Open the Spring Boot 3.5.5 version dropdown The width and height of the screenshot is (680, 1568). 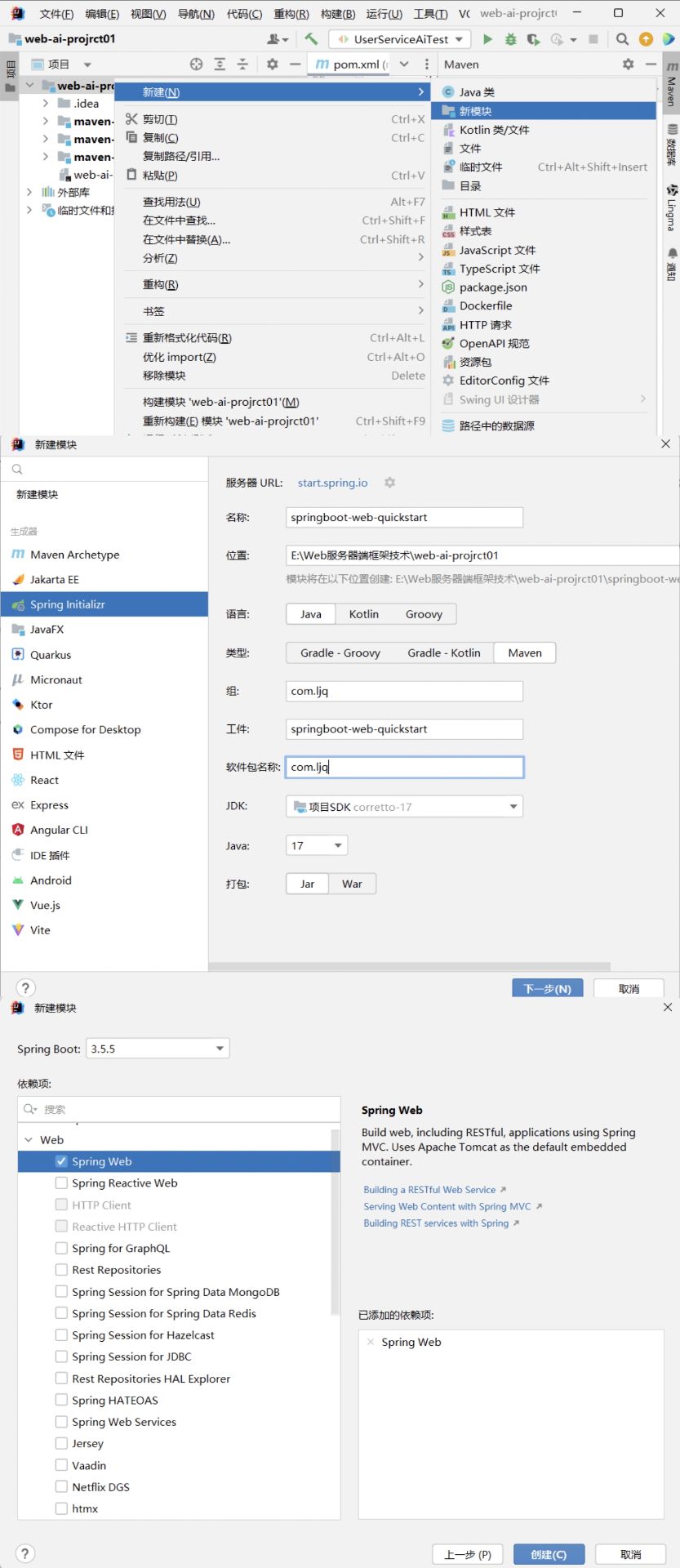[x=158, y=1049]
